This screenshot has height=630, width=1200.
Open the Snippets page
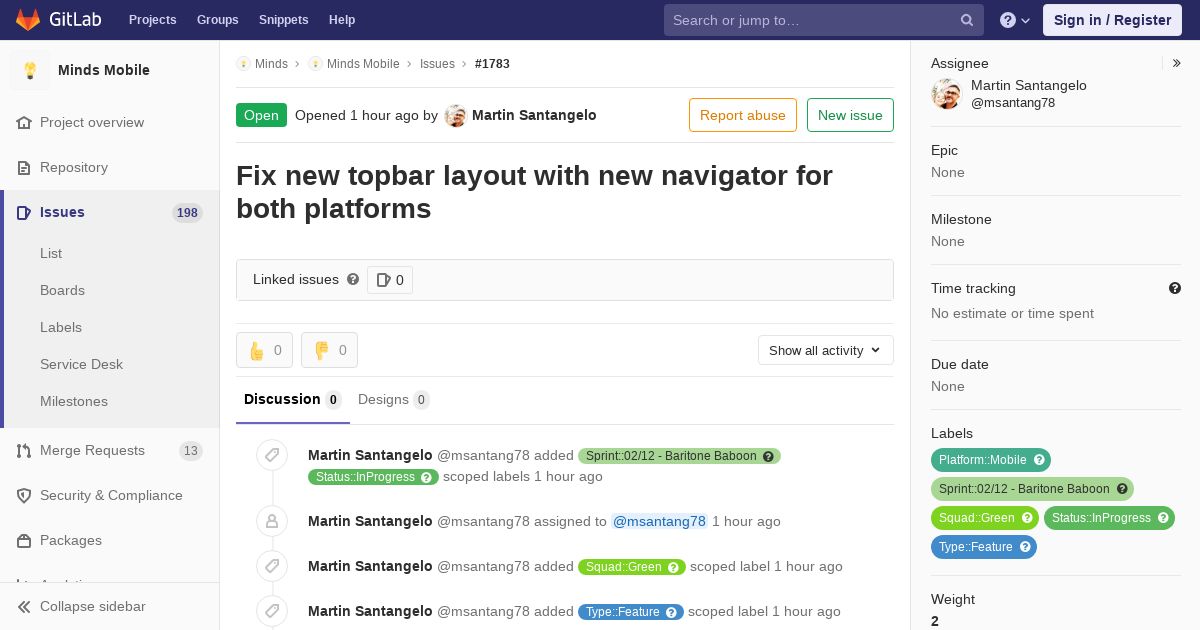click(x=283, y=20)
